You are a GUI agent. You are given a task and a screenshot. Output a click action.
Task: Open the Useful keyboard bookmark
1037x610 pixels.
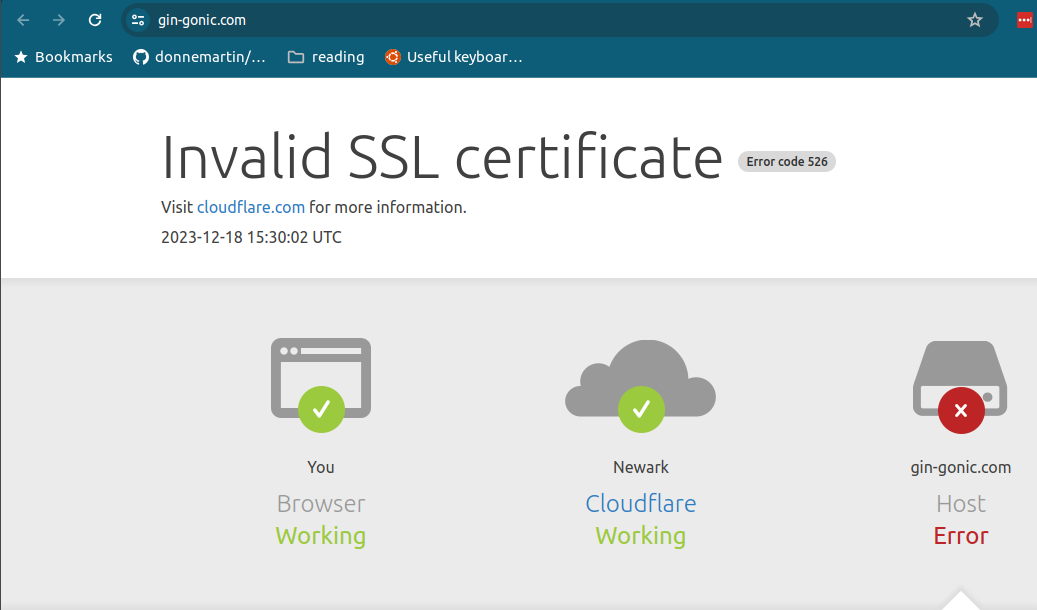tap(454, 57)
